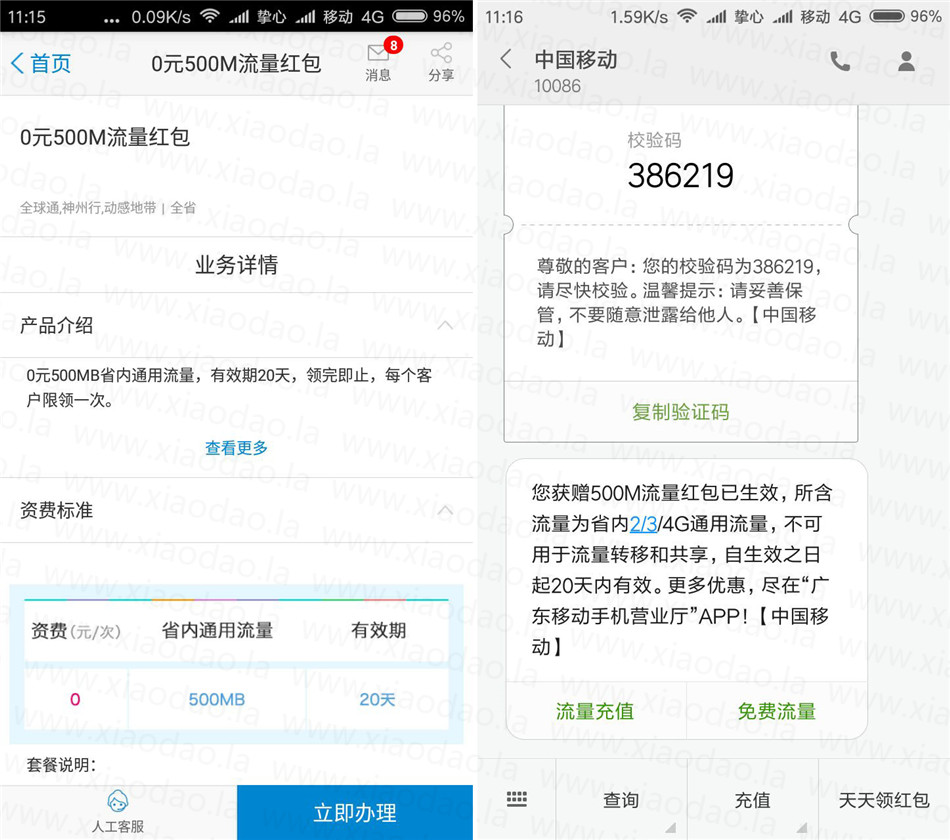Open the 天天领红包 menu
Screen dimensions: 950x840
pyautogui.click(x=884, y=800)
